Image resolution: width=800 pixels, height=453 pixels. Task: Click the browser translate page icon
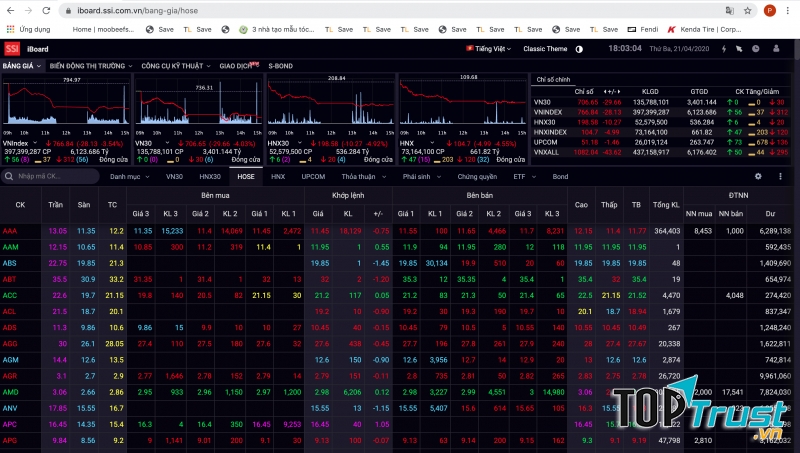729,10
